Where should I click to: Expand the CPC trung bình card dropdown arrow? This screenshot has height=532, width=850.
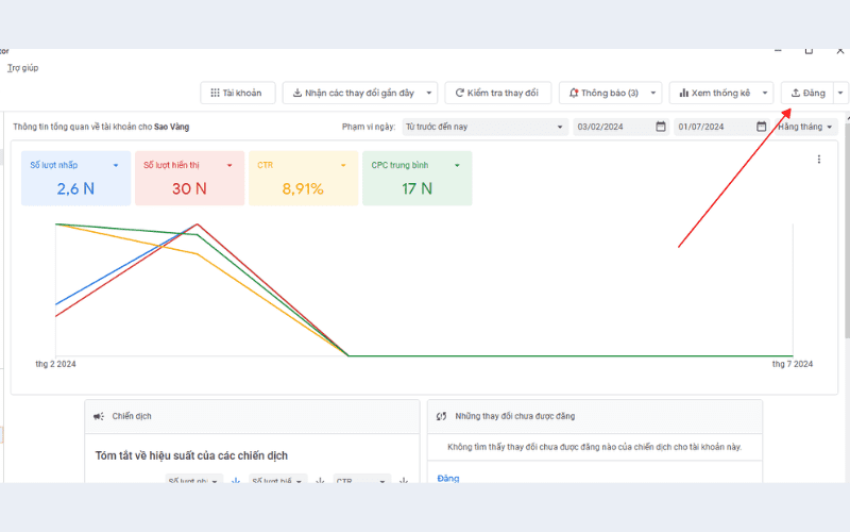point(457,165)
